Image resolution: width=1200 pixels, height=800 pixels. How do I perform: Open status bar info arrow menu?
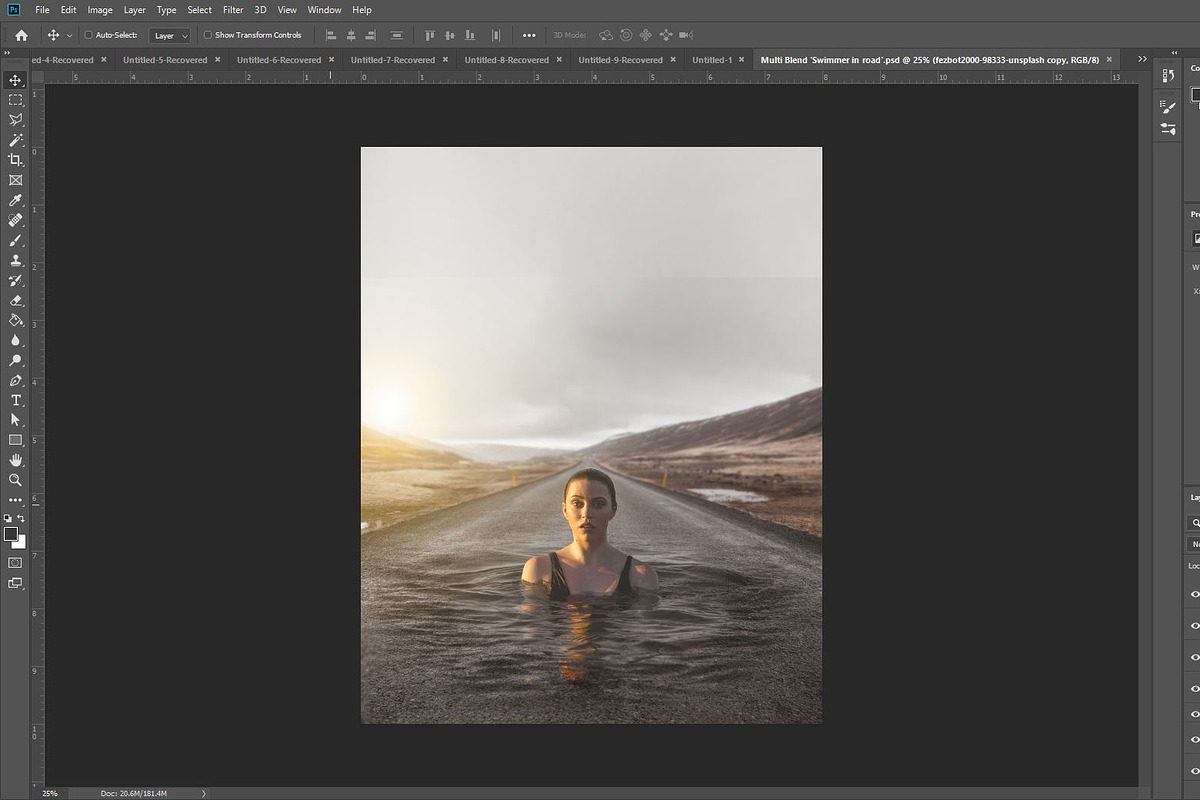click(x=204, y=793)
